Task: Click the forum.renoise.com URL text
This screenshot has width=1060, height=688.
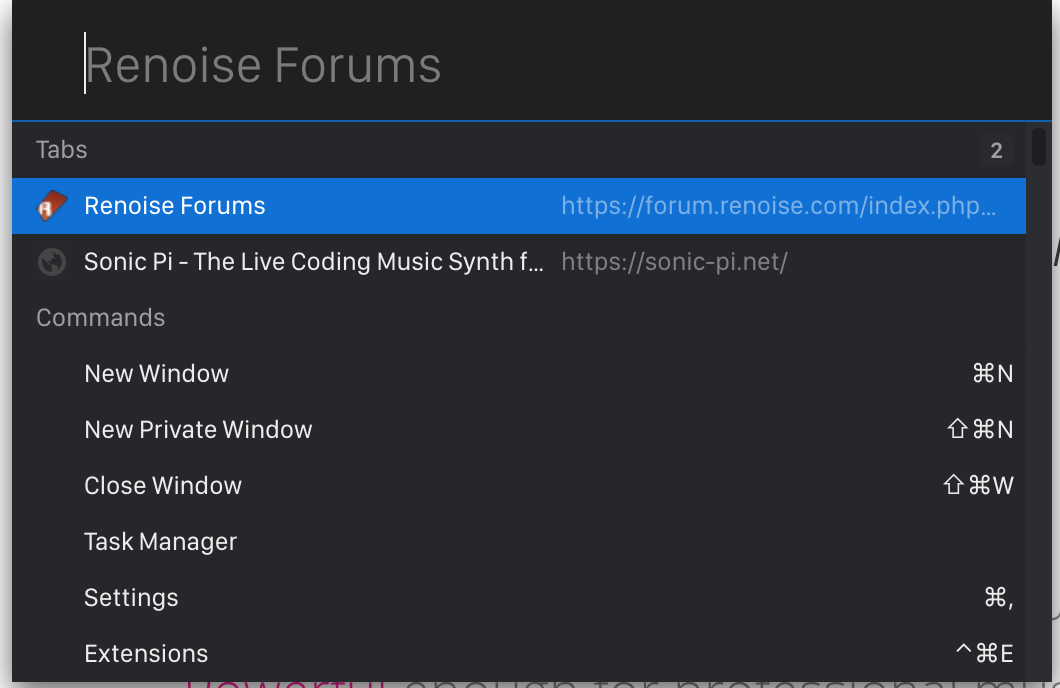Action: point(779,206)
